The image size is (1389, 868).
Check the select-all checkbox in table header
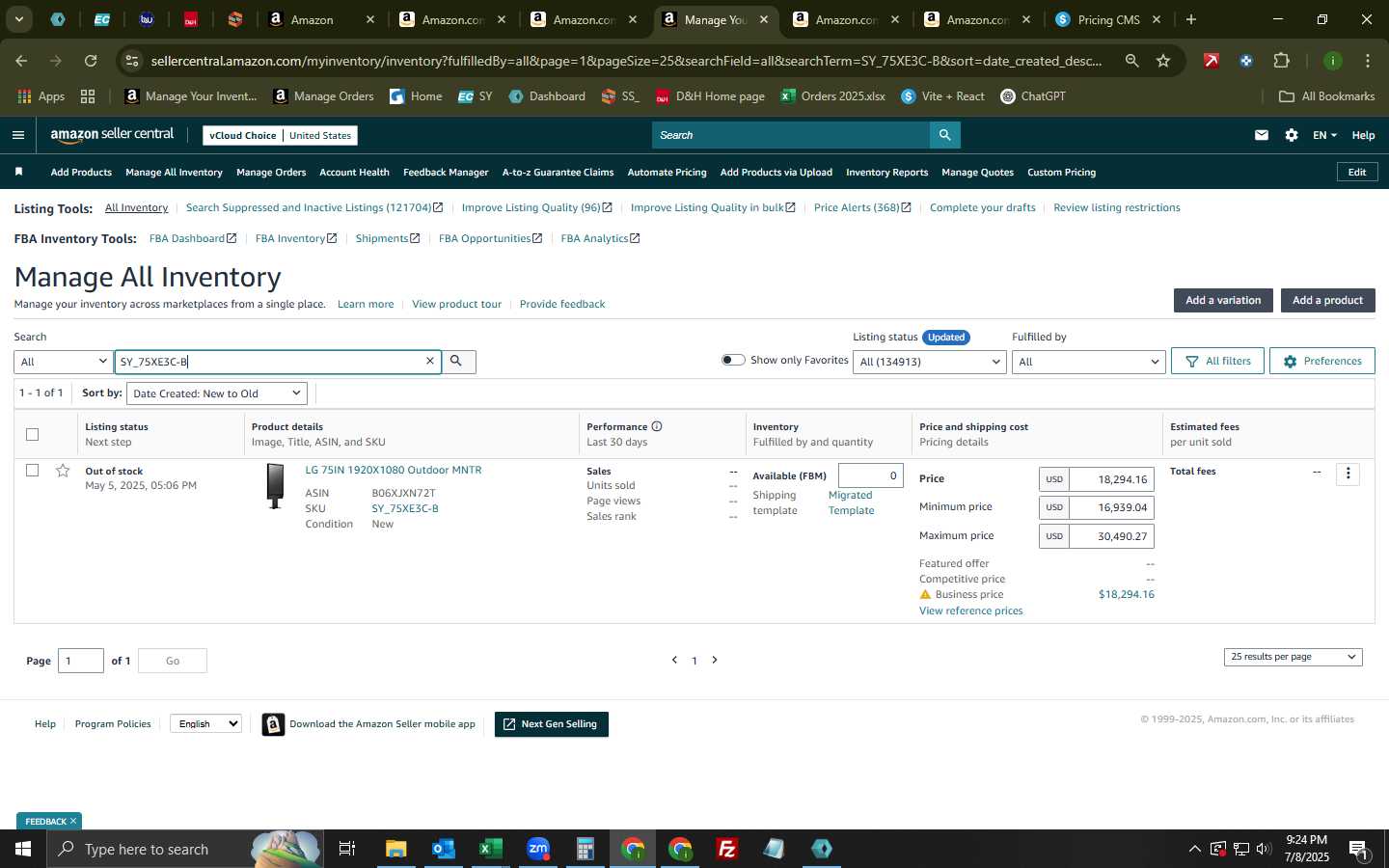pos(32,434)
